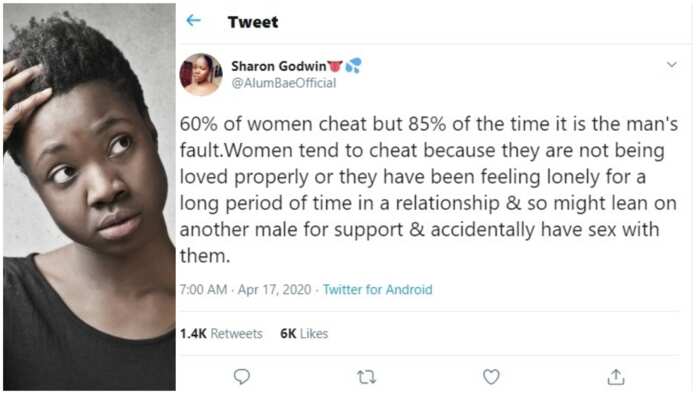
Task: Expand tweet options chevron menu
Action: pos(671,65)
